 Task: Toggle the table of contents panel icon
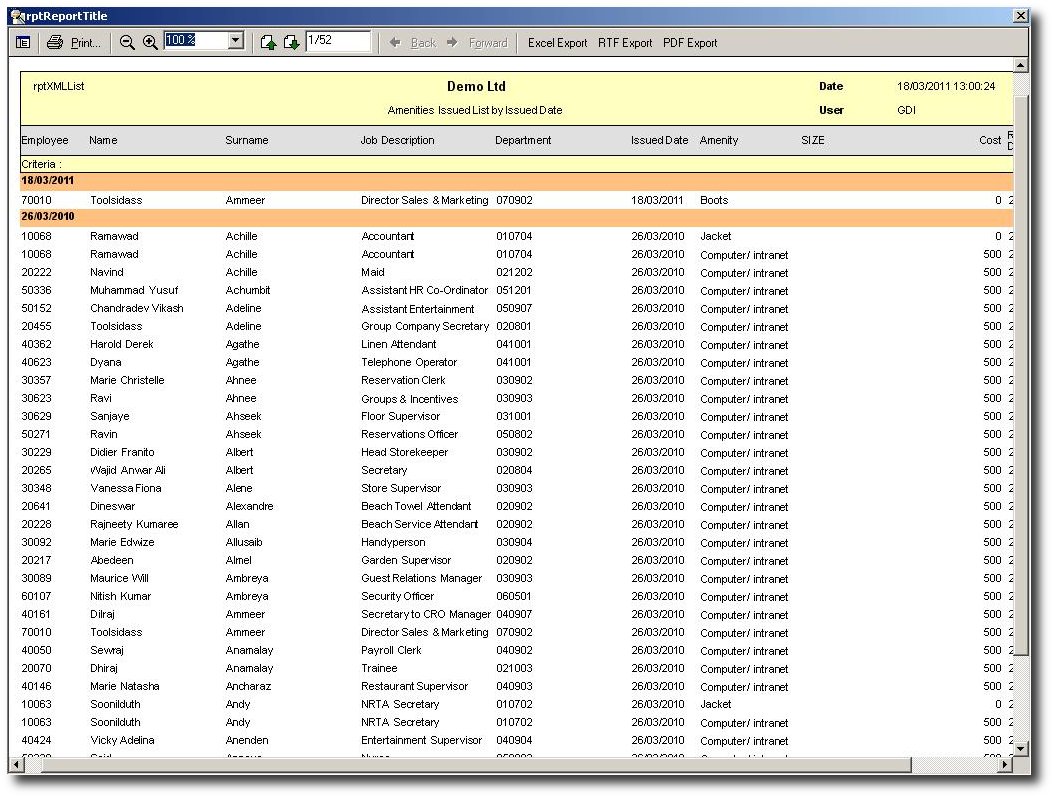click(x=23, y=43)
